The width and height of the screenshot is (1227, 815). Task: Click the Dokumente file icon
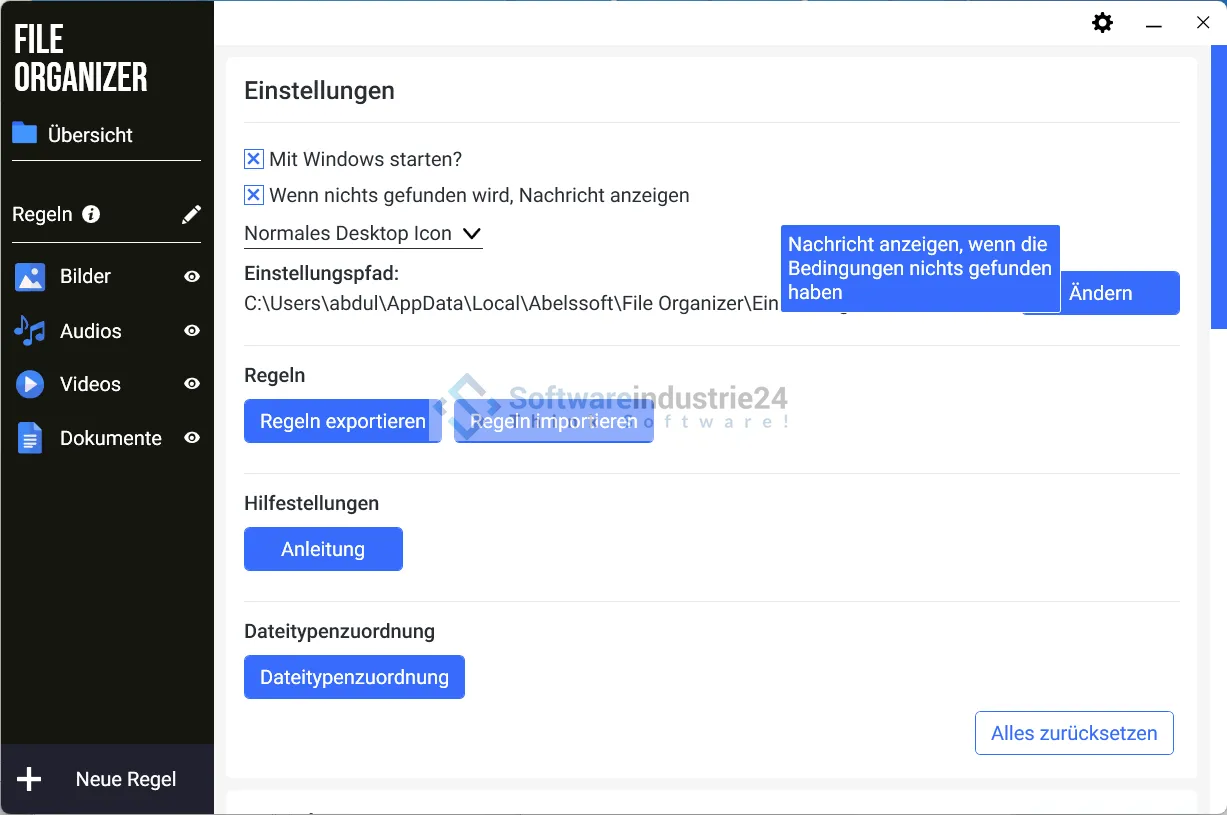click(x=30, y=438)
